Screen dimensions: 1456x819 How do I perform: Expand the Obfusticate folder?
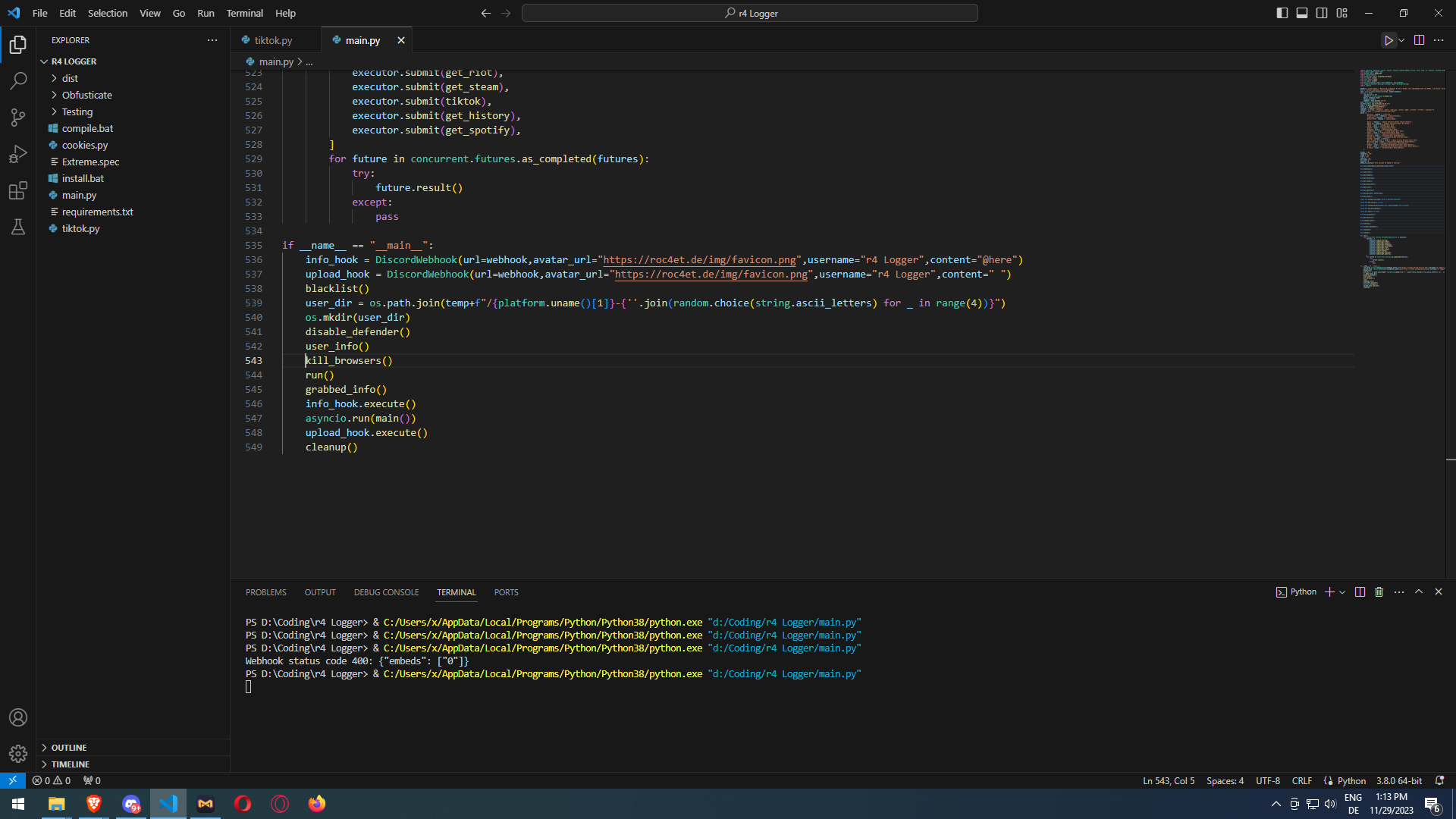(86, 95)
